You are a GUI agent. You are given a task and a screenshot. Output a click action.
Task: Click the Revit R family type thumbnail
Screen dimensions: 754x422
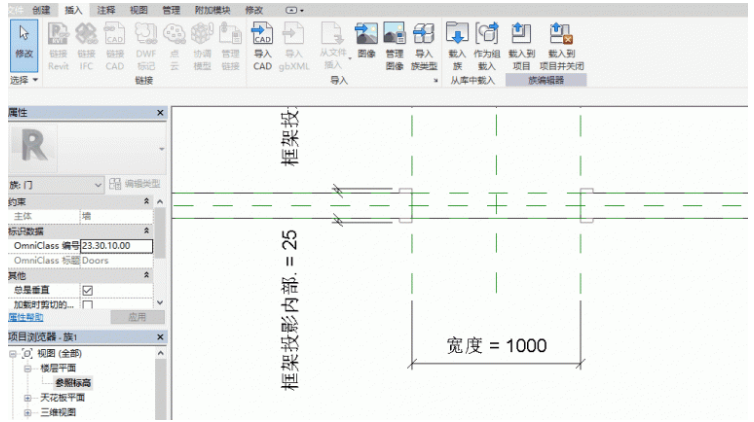click(33, 147)
